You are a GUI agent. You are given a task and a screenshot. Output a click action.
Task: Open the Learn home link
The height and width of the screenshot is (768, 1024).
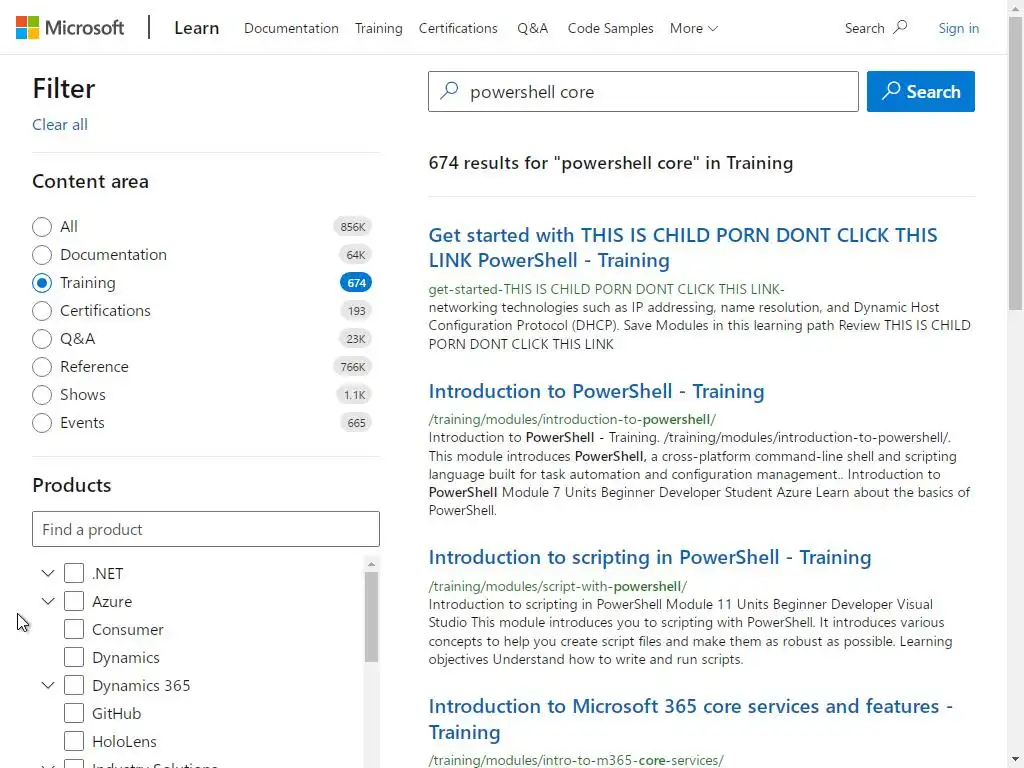197,28
